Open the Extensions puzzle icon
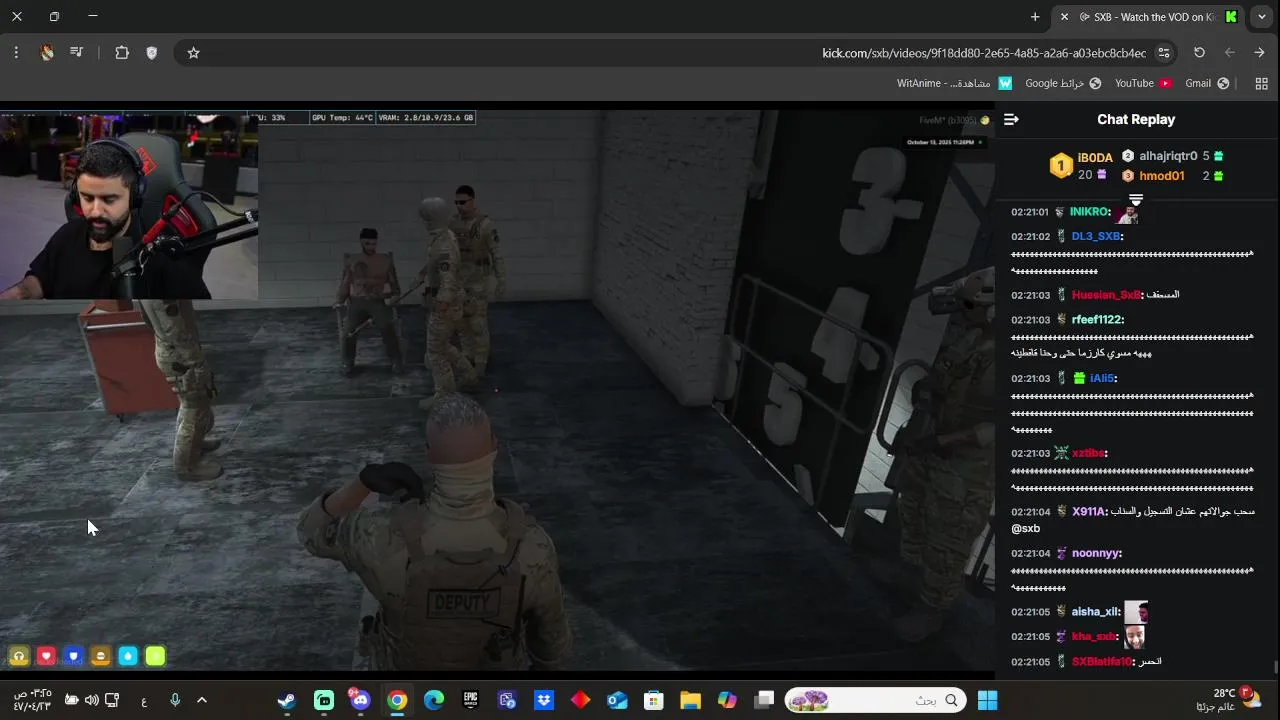 [122, 53]
